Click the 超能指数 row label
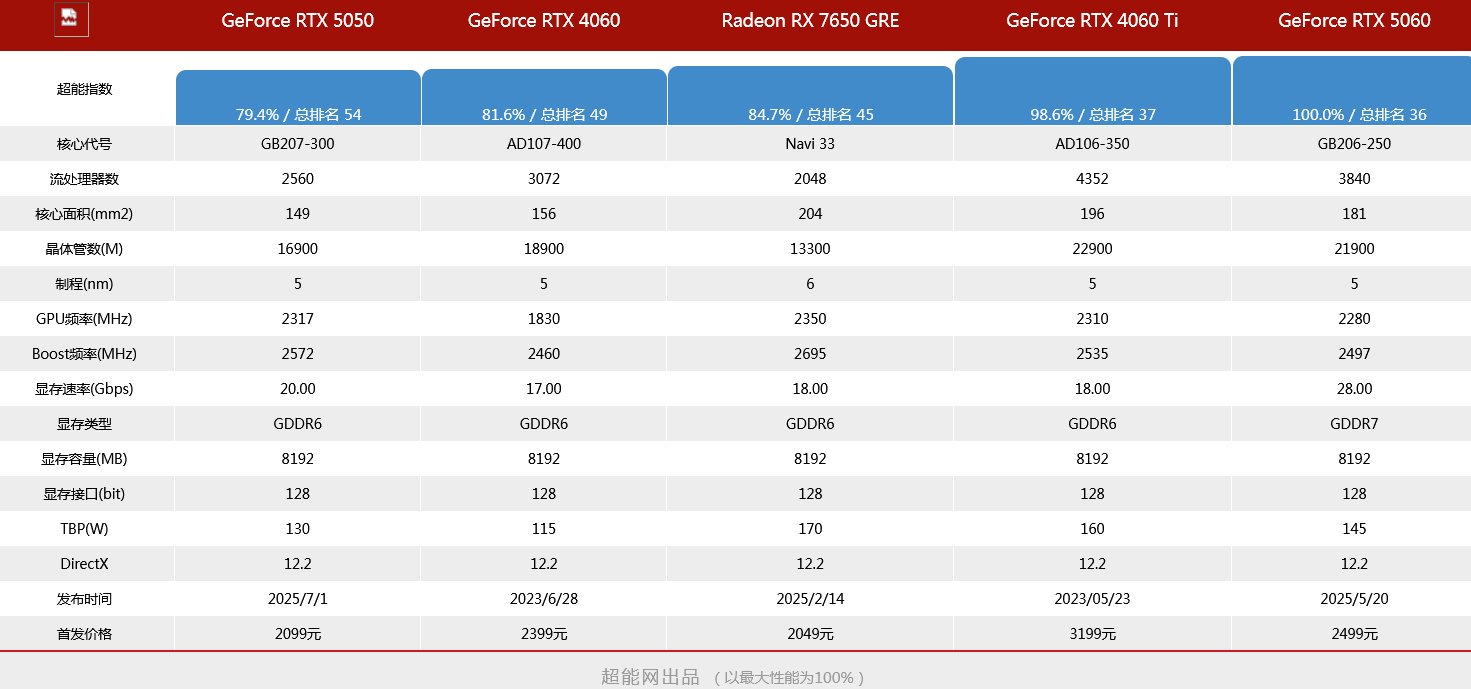 (x=87, y=89)
